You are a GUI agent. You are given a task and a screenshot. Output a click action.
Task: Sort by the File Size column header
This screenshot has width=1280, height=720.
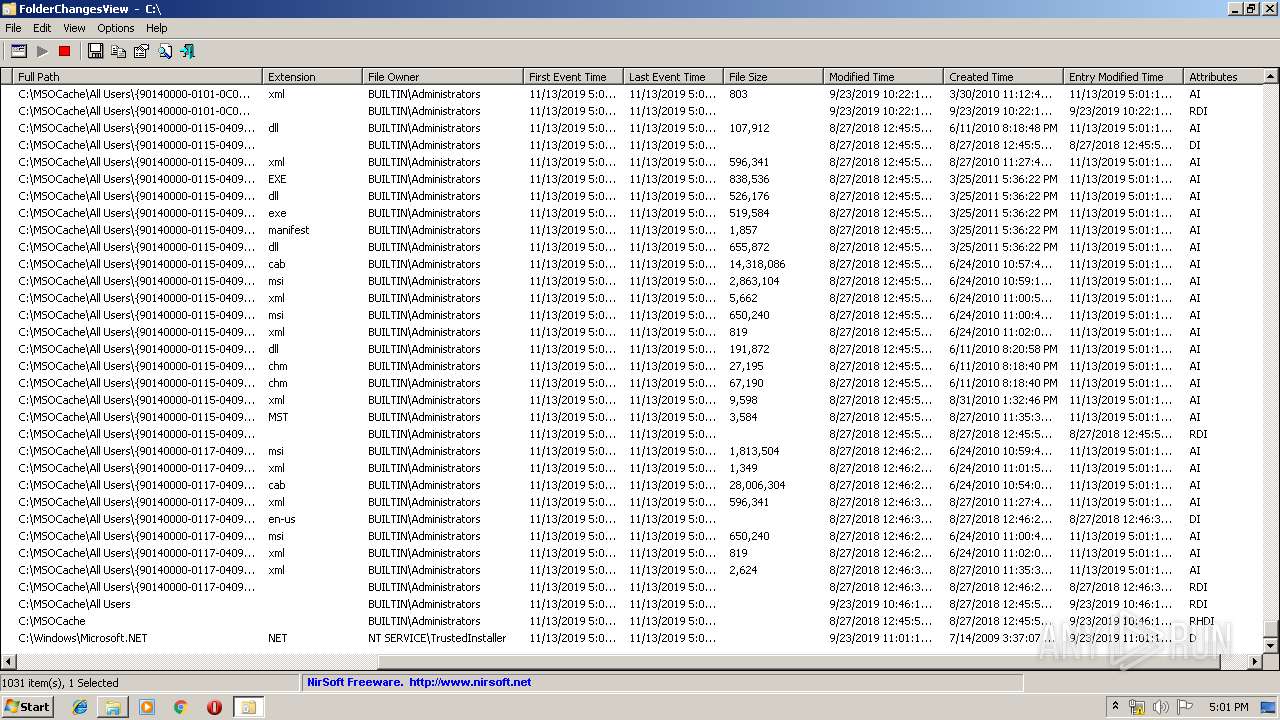pyautogui.click(x=774, y=77)
